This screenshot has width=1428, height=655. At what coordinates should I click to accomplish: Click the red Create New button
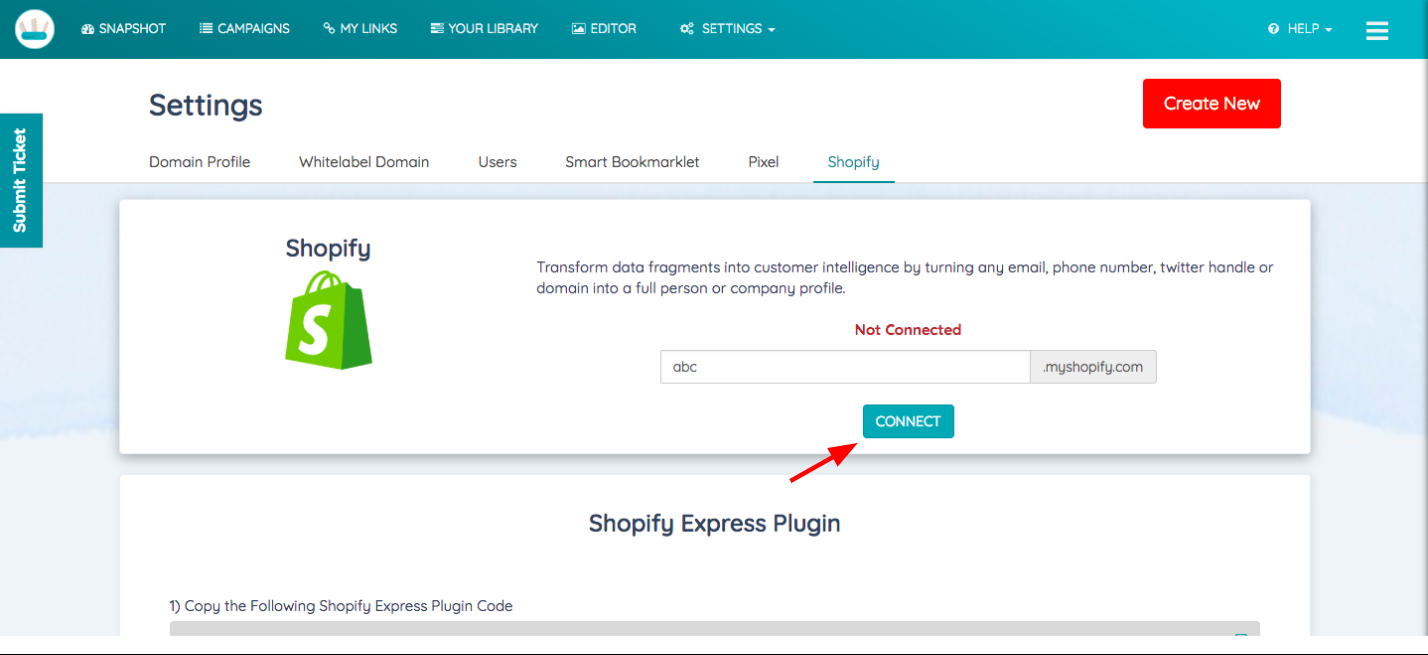click(x=1212, y=104)
